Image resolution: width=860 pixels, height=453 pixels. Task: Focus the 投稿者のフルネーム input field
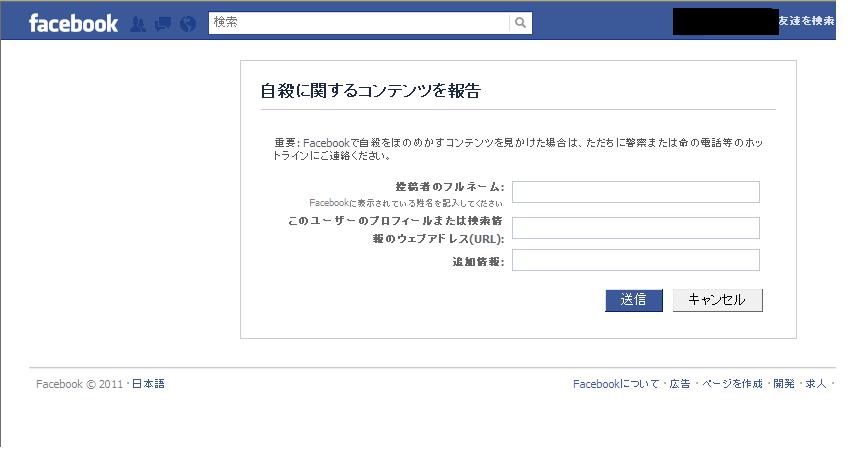[x=636, y=192]
